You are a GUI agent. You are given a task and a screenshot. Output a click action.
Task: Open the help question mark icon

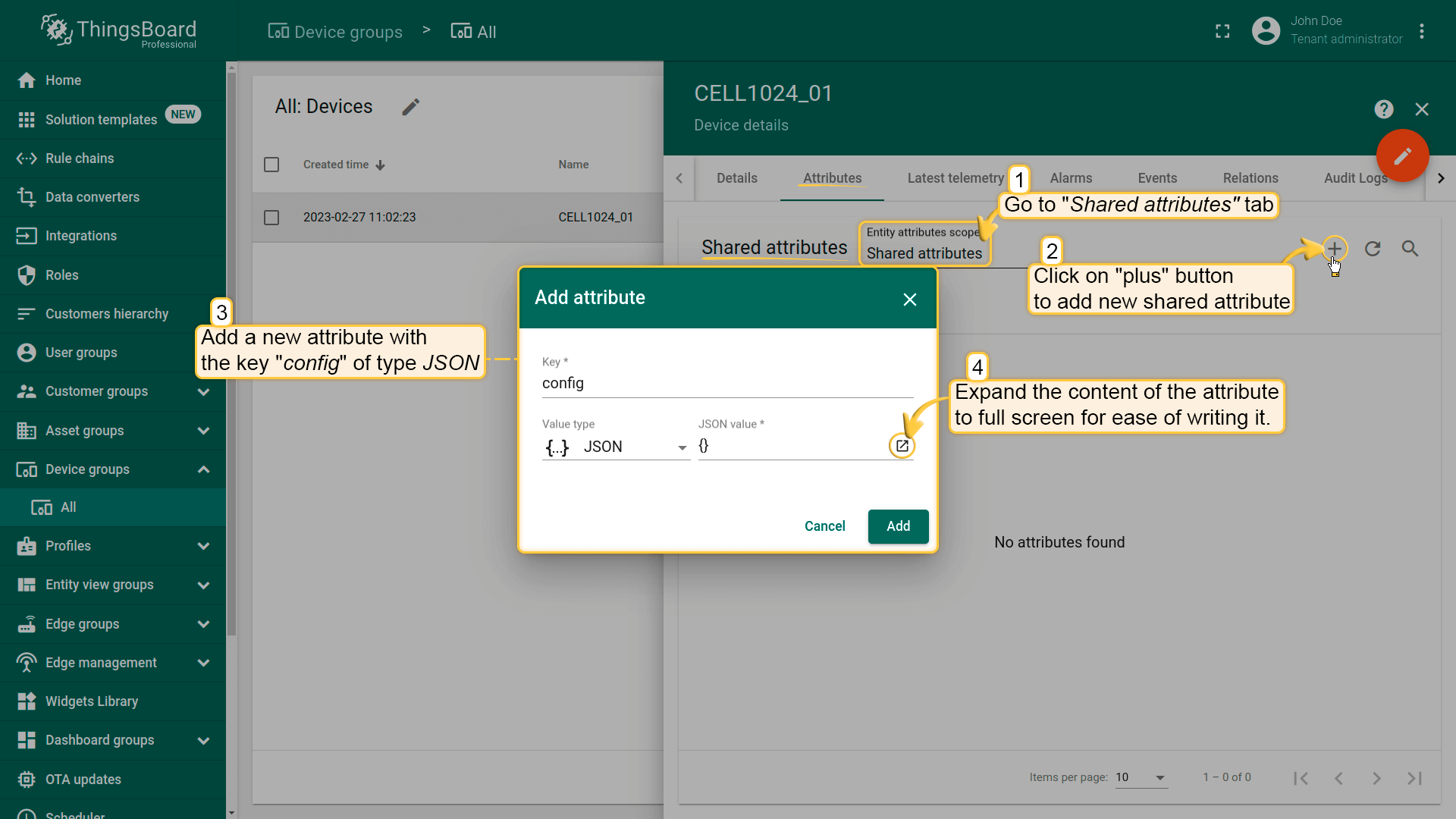click(x=1384, y=109)
